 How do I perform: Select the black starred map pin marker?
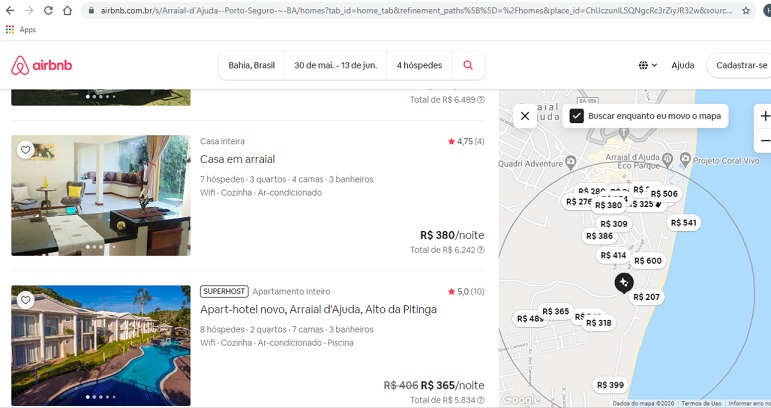[624, 283]
